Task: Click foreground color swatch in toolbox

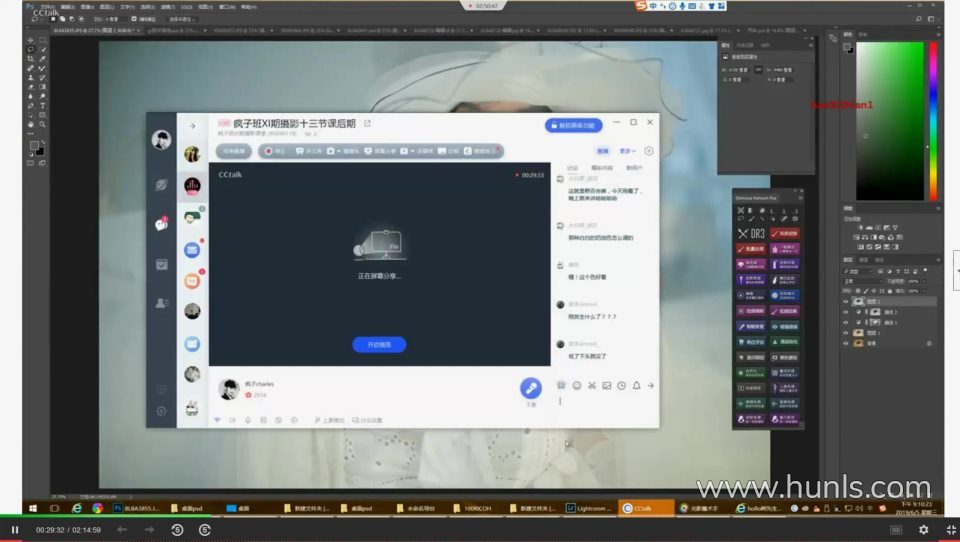Action: [34, 146]
